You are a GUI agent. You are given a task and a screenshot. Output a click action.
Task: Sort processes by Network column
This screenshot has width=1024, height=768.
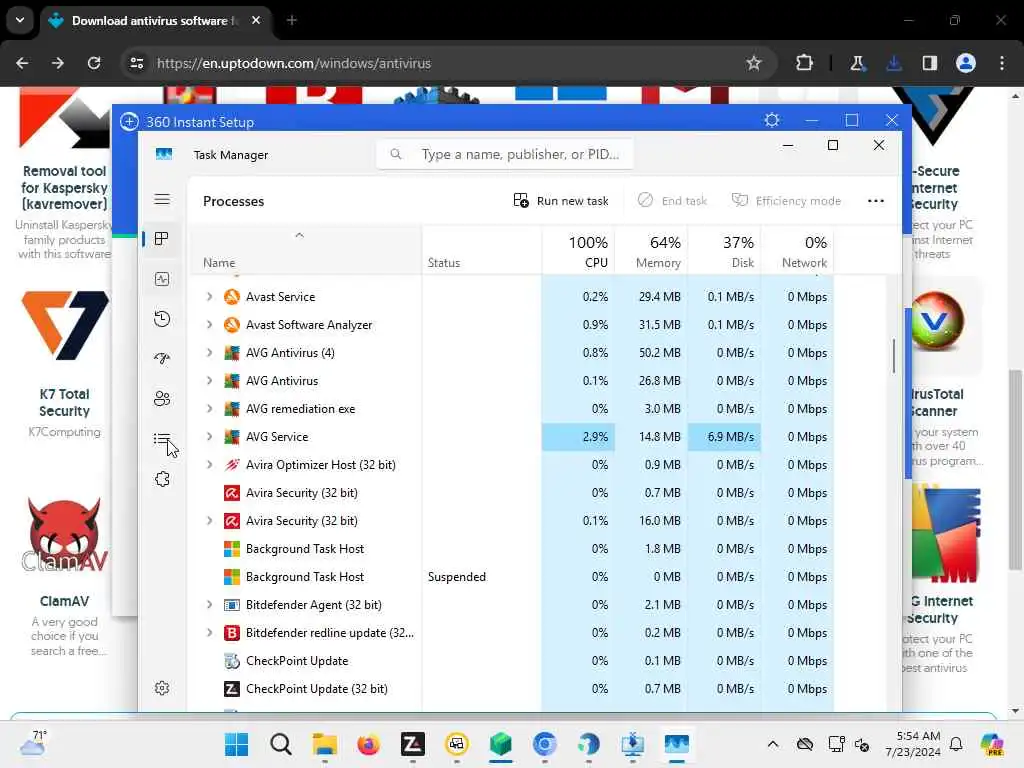797,251
